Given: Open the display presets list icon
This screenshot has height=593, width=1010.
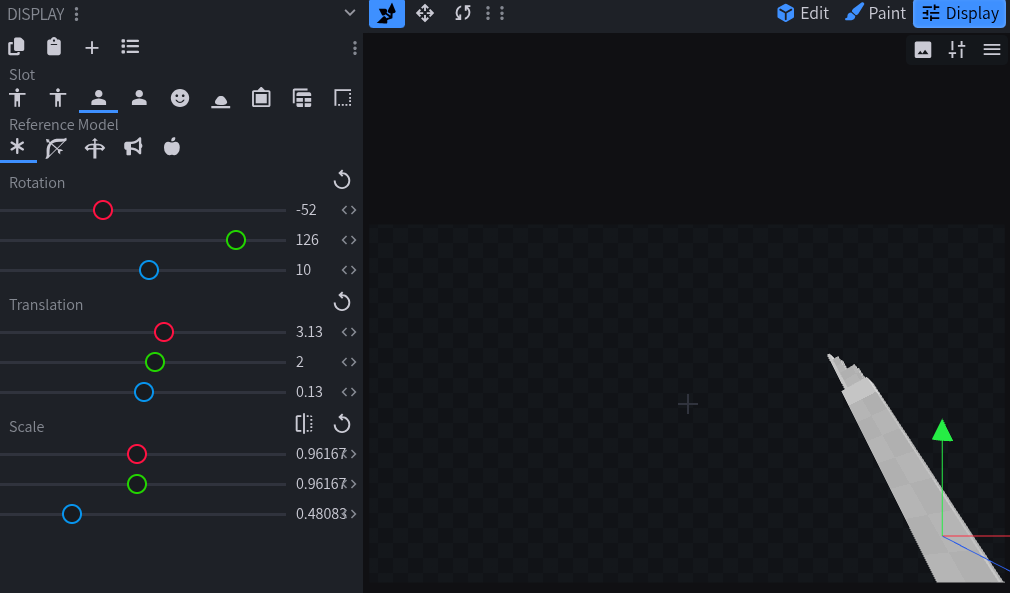Looking at the screenshot, I should (130, 47).
